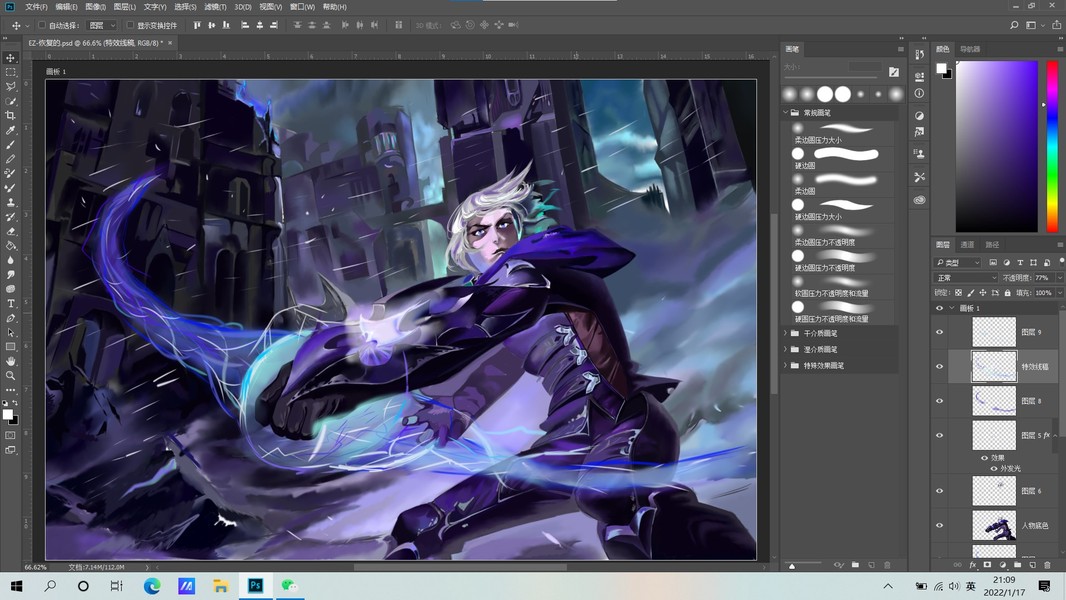Open the History panel icon
The image size is (1066, 600).
point(919,55)
